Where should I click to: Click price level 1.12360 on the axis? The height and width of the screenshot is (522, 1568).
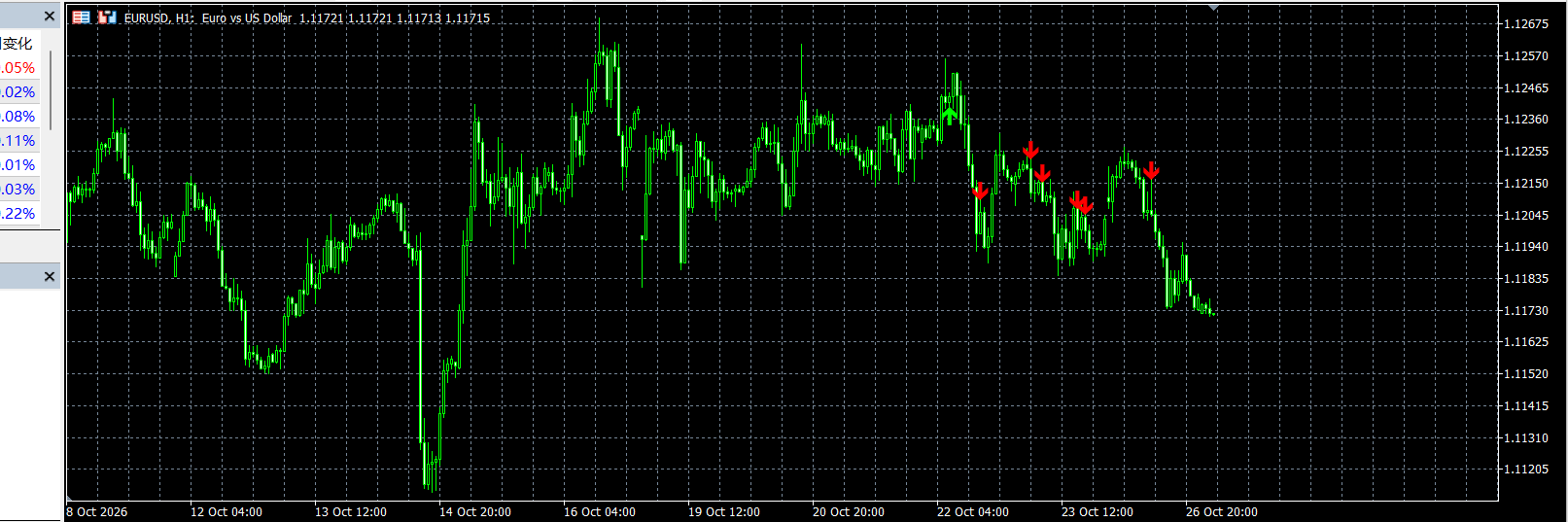click(1526, 120)
